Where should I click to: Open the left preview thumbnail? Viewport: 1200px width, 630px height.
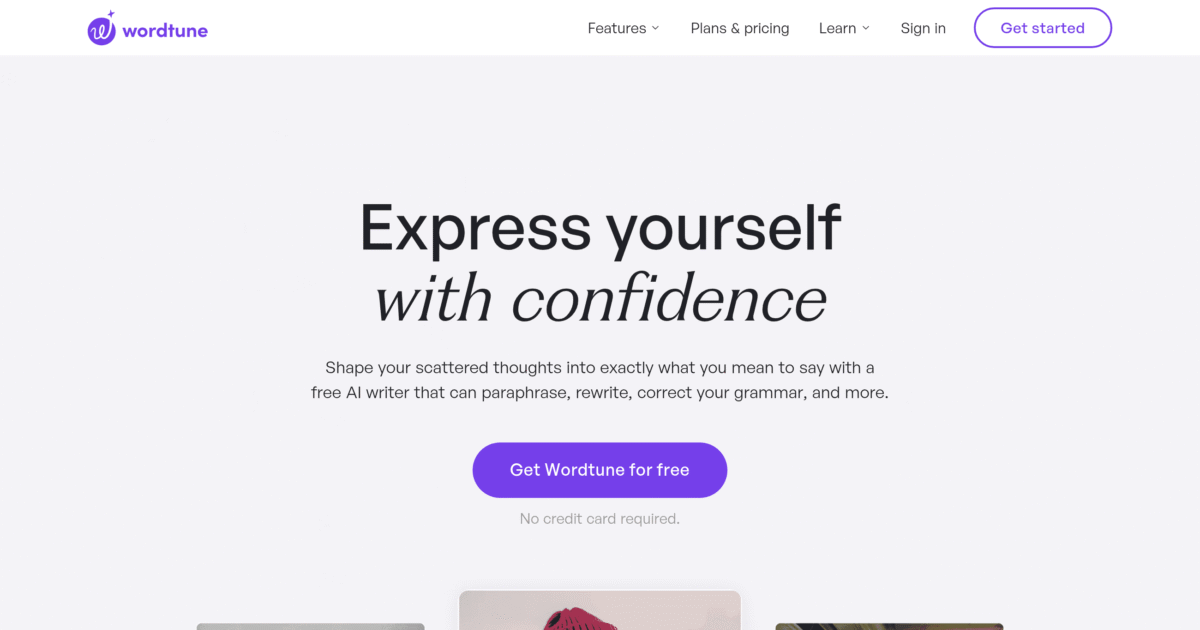pyautogui.click(x=310, y=626)
